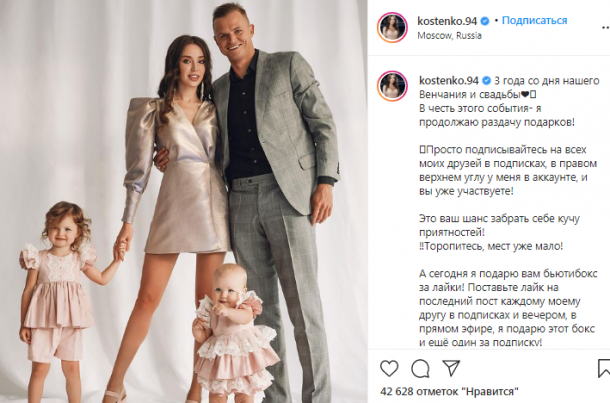Click Подписаться to follow account
610x403 pixels.
click(534, 20)
